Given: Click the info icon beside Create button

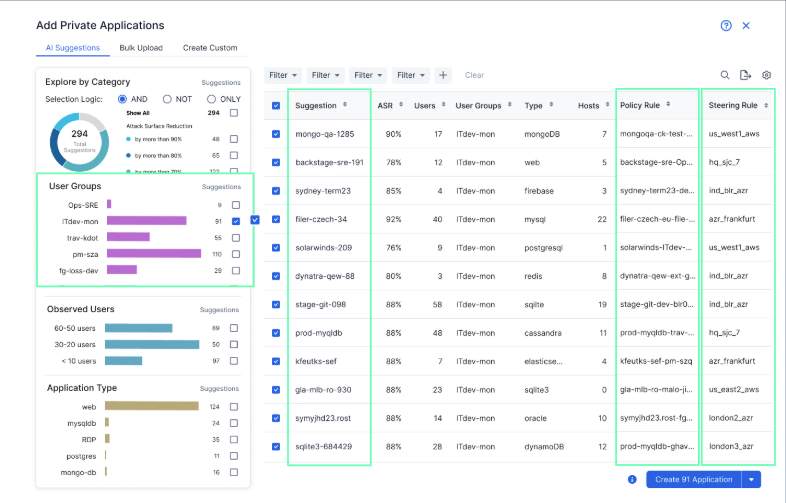Looking at the screenshot, I should (x=632, y=480).
